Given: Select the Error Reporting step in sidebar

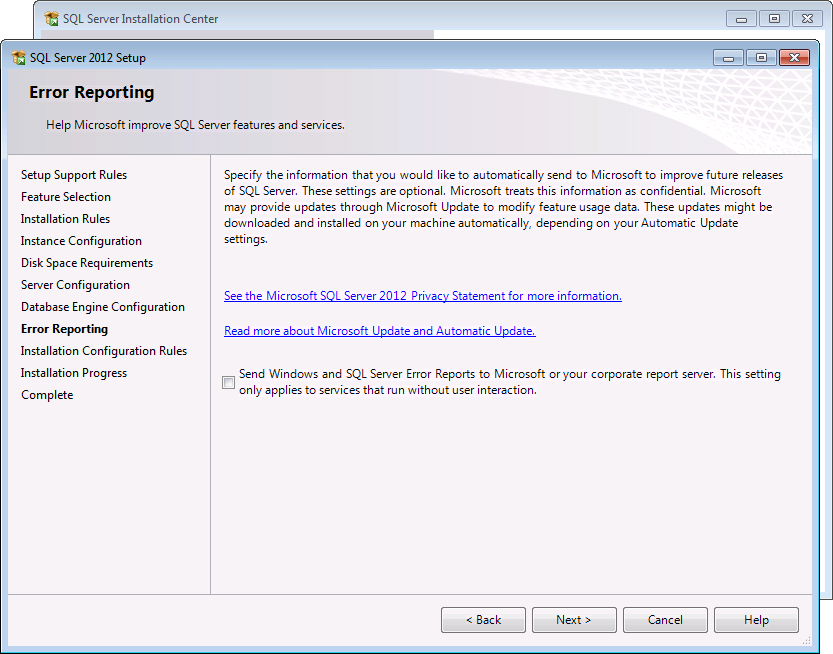Looking at the screenshot, I should pos(64,329).
